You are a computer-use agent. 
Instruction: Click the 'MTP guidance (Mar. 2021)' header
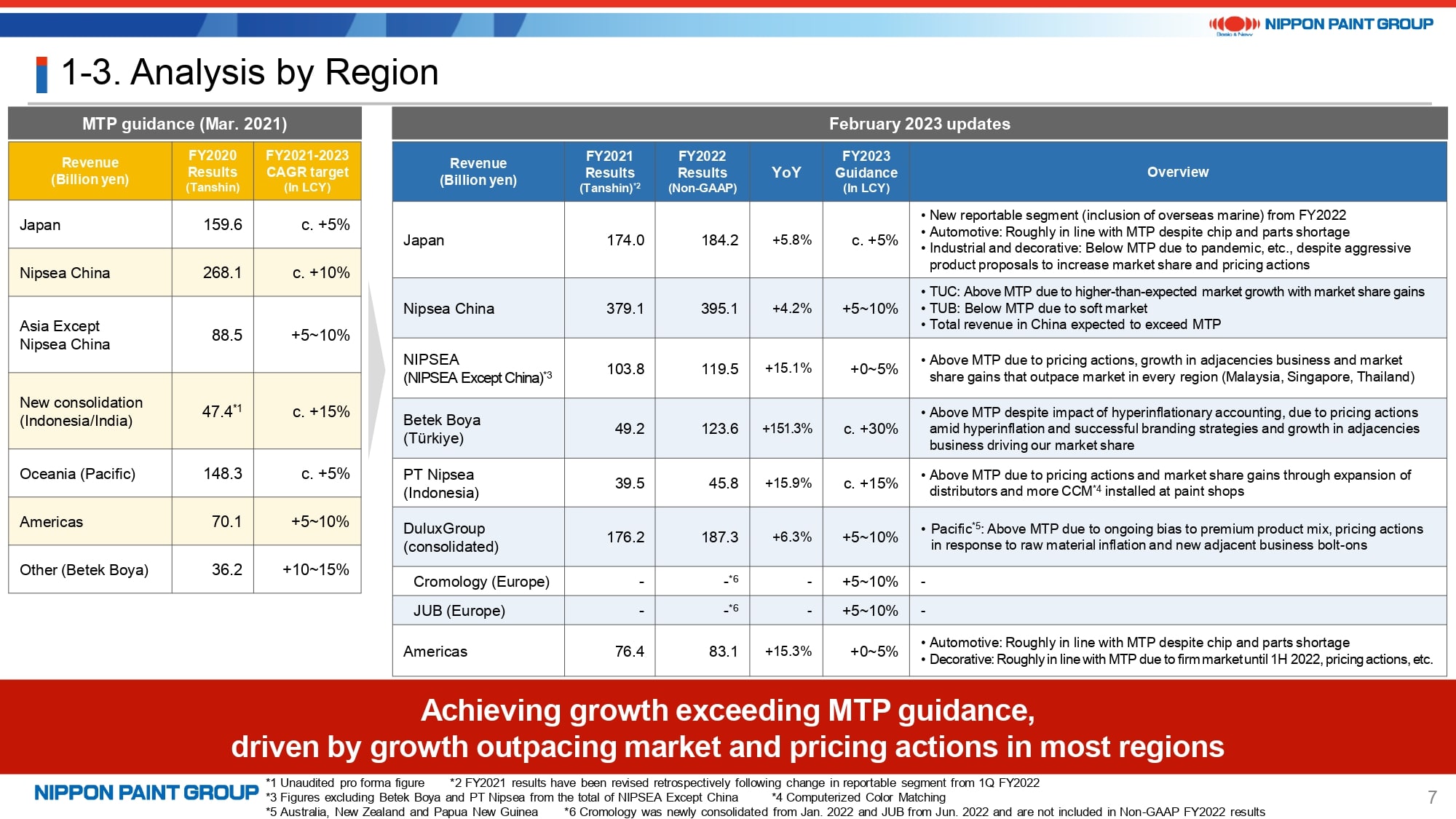185,124
